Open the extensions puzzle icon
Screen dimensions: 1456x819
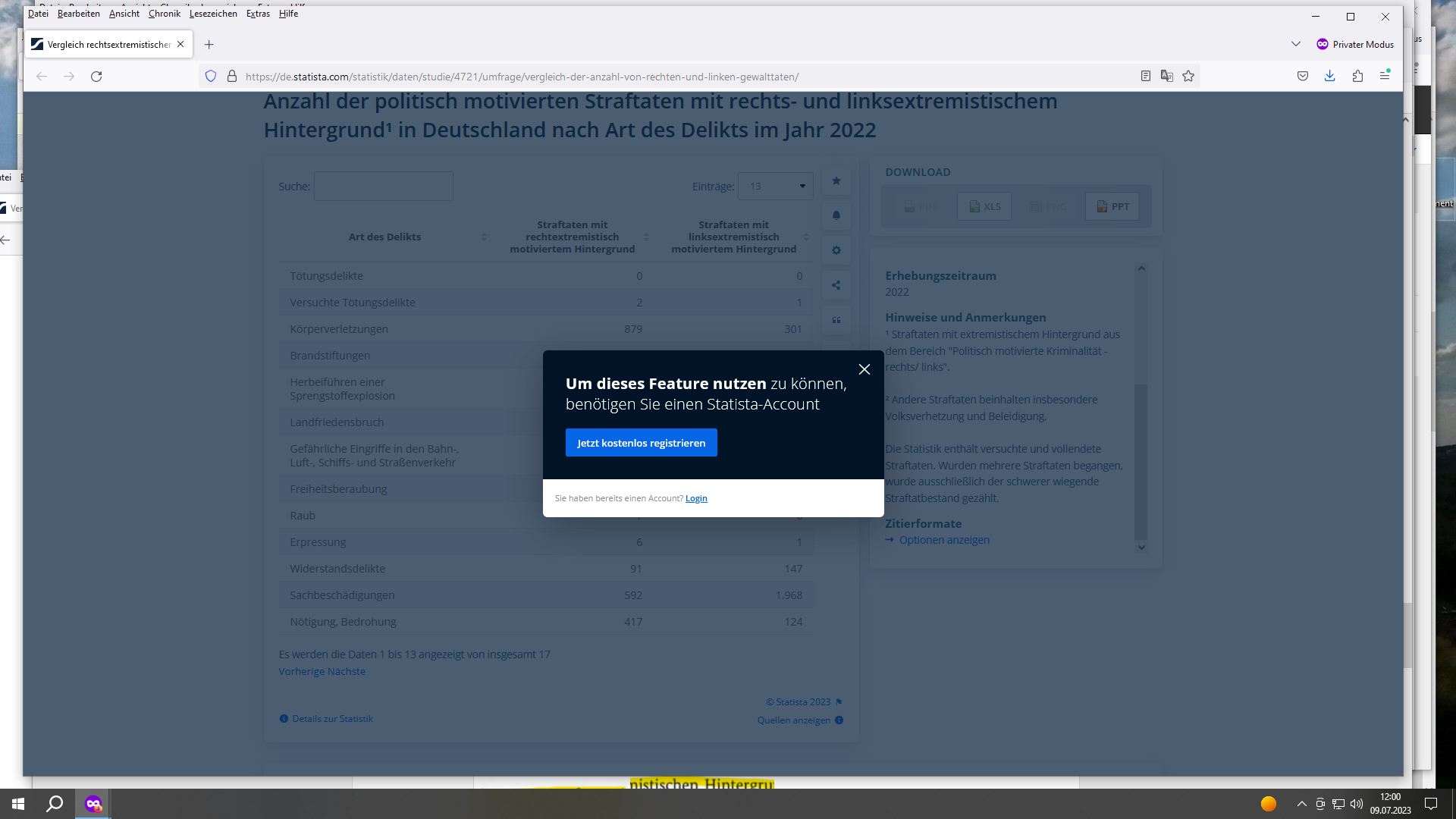pos(1357,76)
